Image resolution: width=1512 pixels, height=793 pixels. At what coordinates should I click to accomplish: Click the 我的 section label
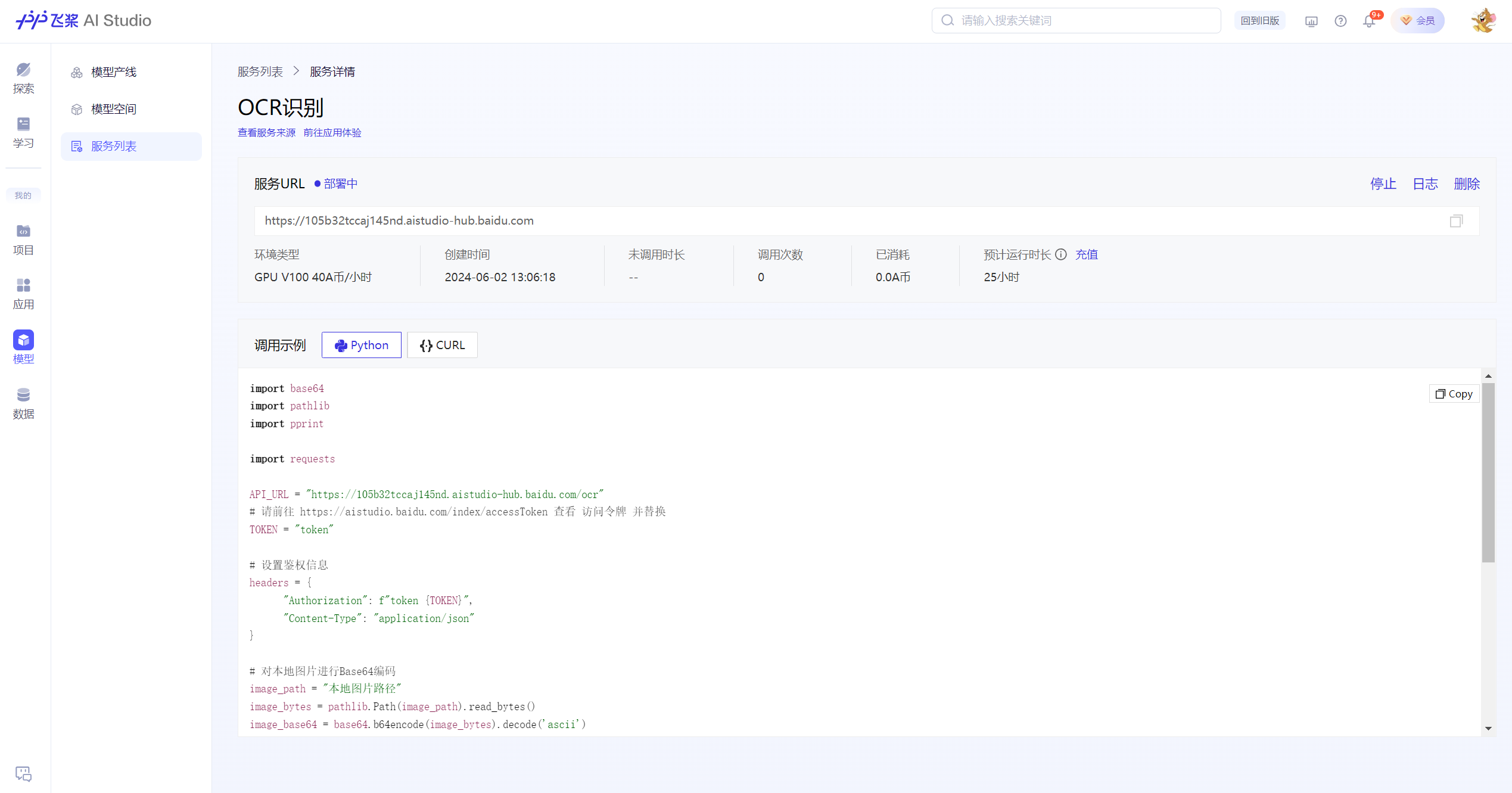[x=23, y=195]
